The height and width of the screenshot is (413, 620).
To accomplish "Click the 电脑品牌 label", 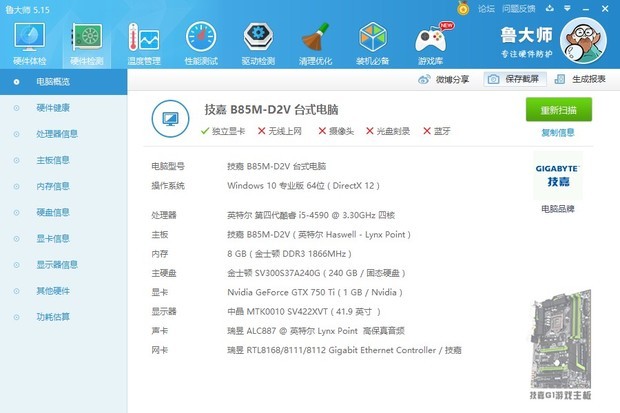I will tap(558, 208).
